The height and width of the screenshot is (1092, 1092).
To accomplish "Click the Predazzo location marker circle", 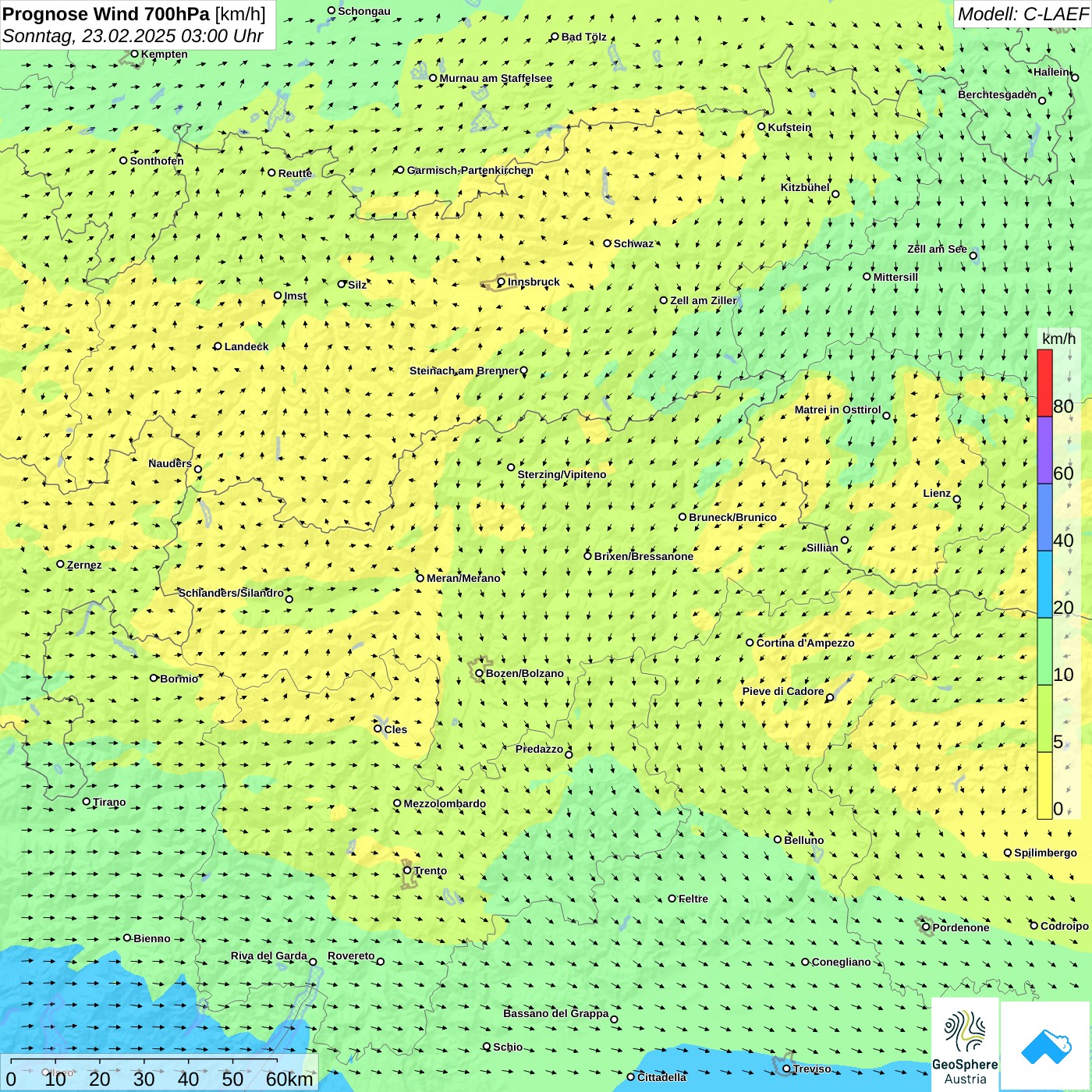I will (x=569, y=754).
